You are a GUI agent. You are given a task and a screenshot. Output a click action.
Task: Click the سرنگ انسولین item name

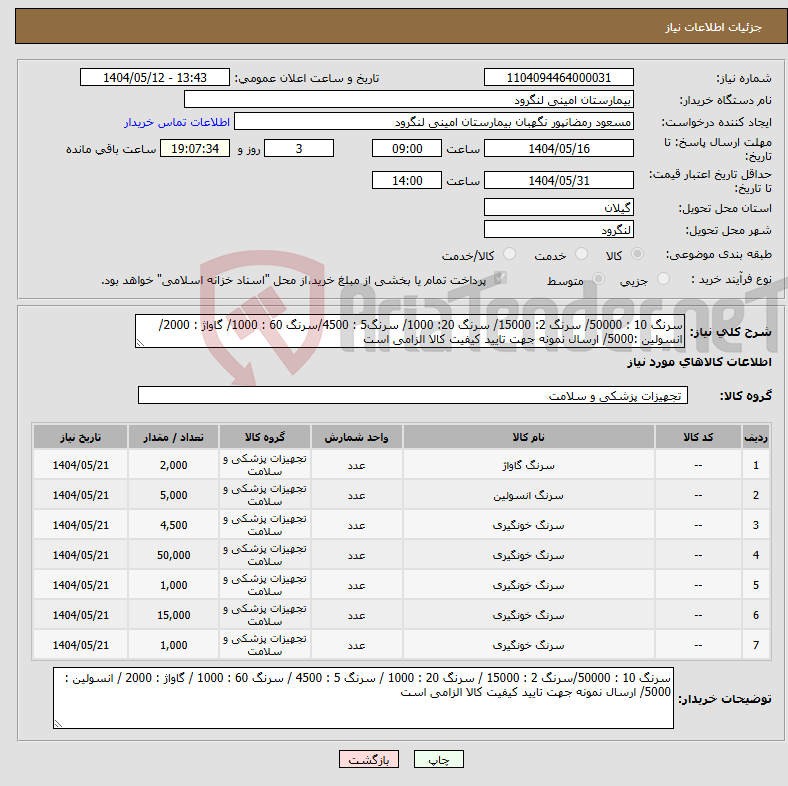point(528,495)
